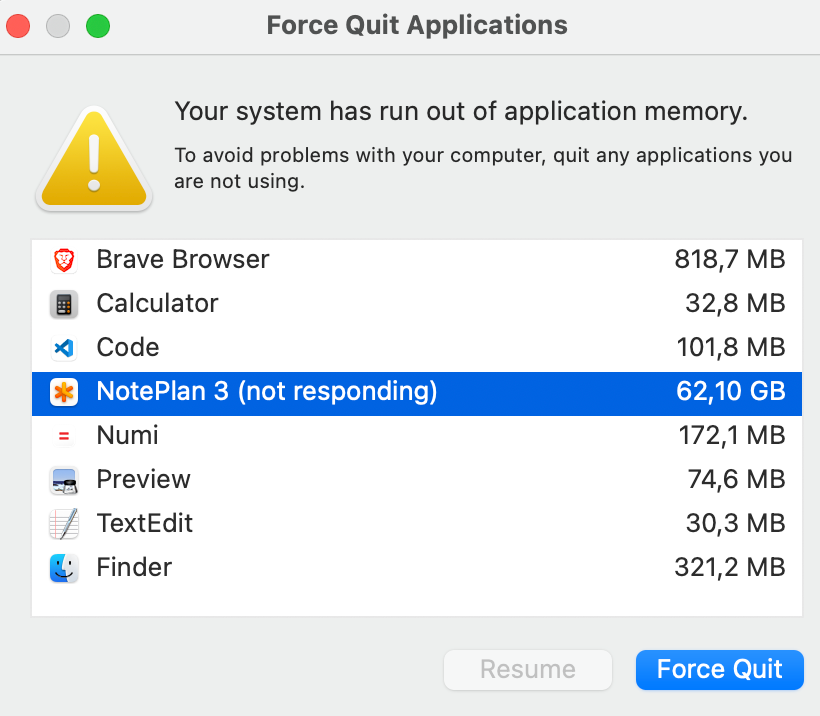The height and width of the screenshot is (716, 820).
Task: Select TextEdit in the application list
Action: click(x=417, y=524)
